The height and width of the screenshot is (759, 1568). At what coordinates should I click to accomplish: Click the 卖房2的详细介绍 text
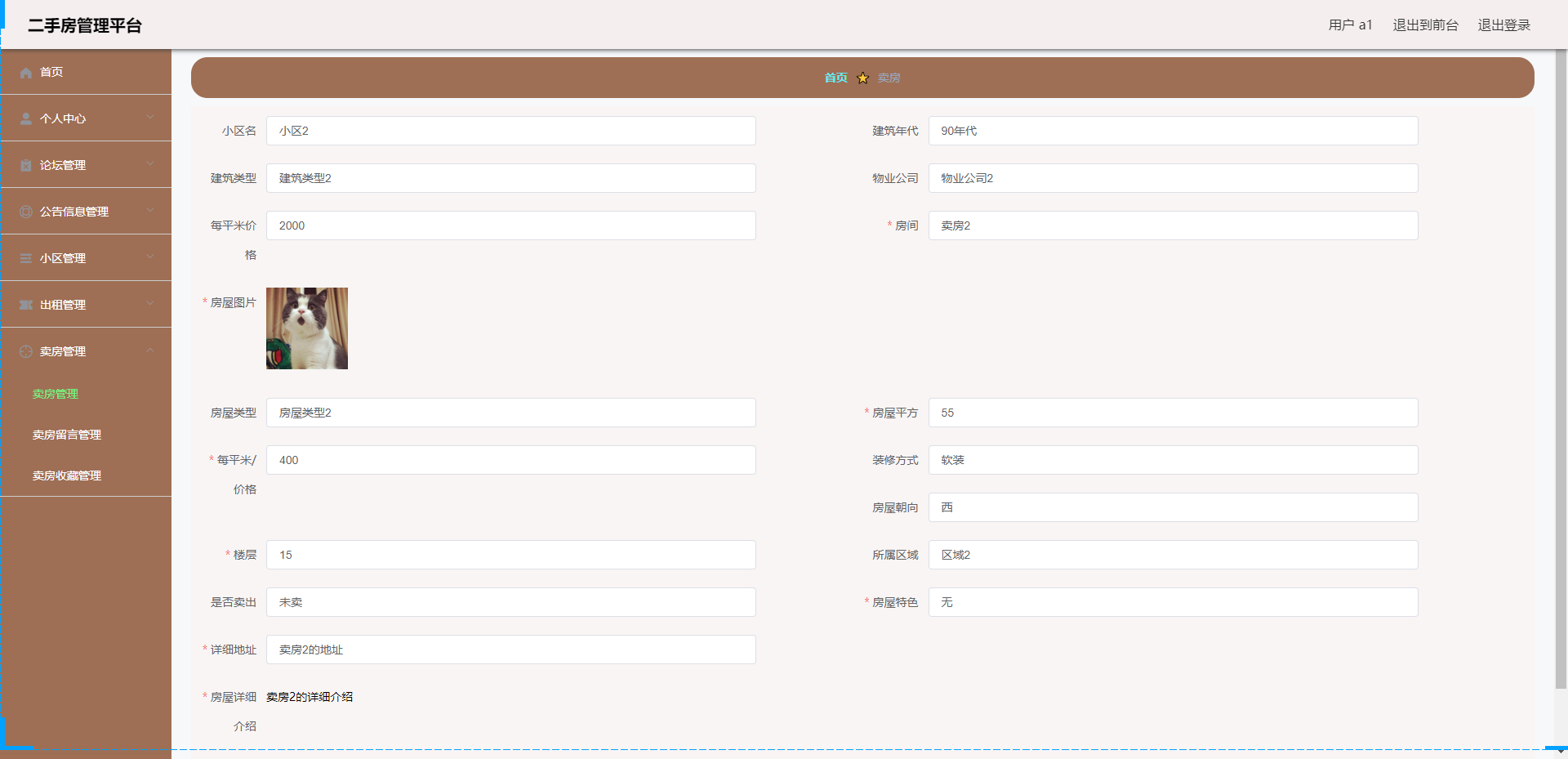click(x=310, y=697)
